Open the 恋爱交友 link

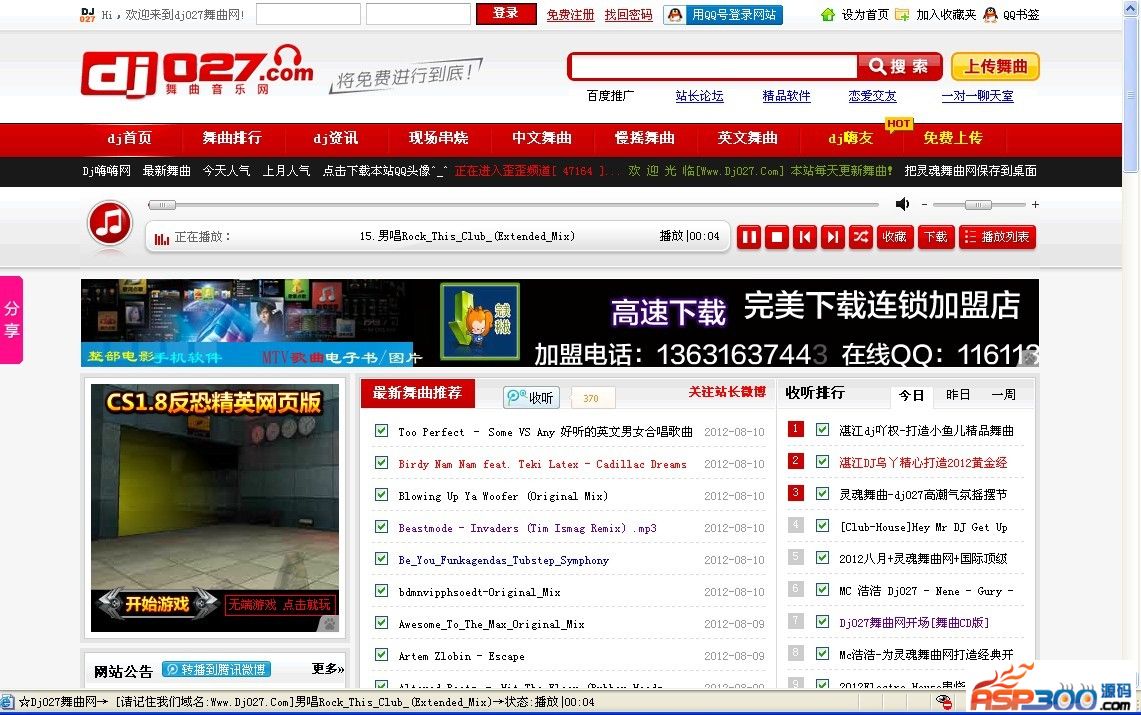point(872,95)
